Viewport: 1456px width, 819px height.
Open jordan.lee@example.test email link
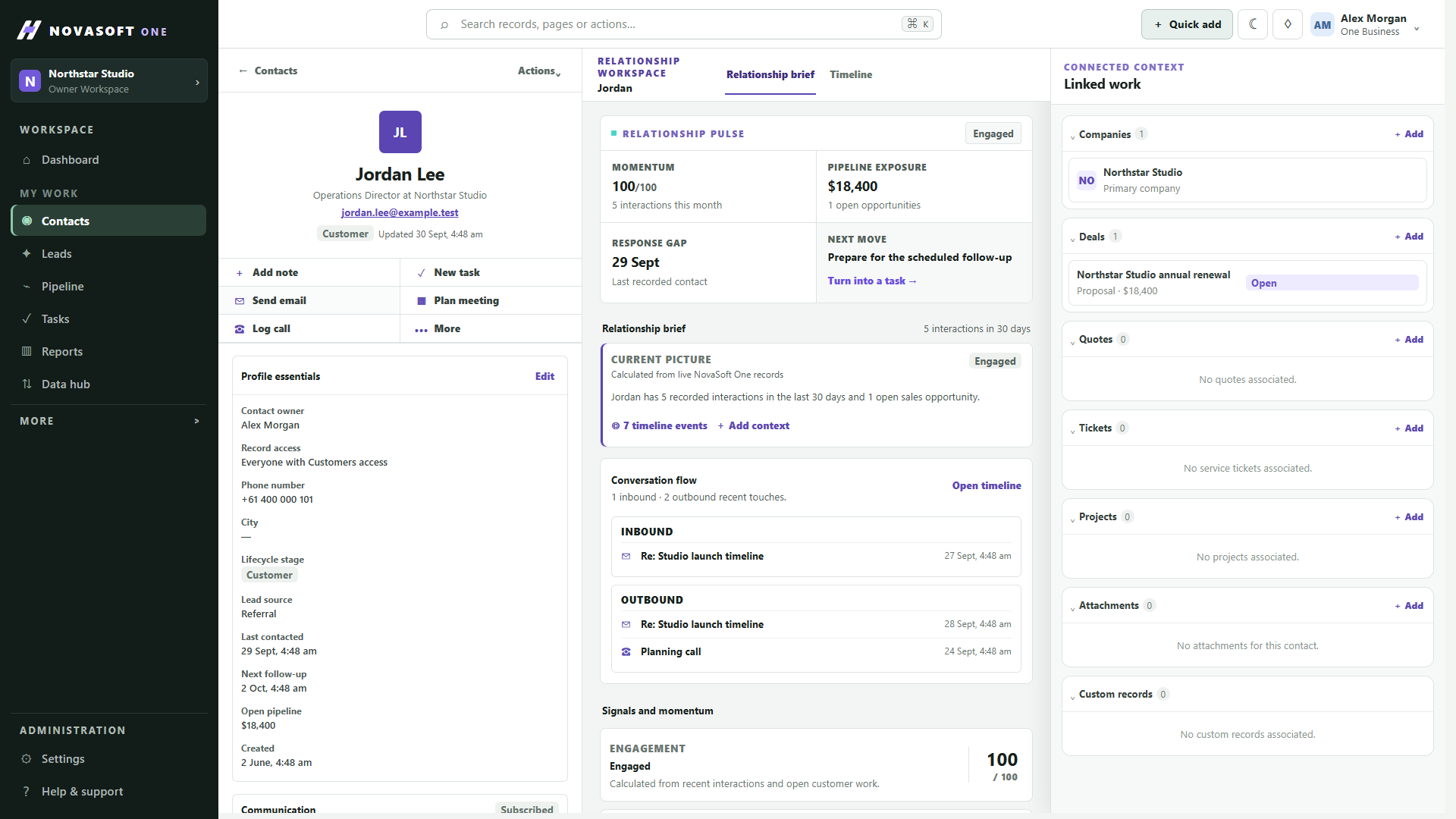click(400, 212)
